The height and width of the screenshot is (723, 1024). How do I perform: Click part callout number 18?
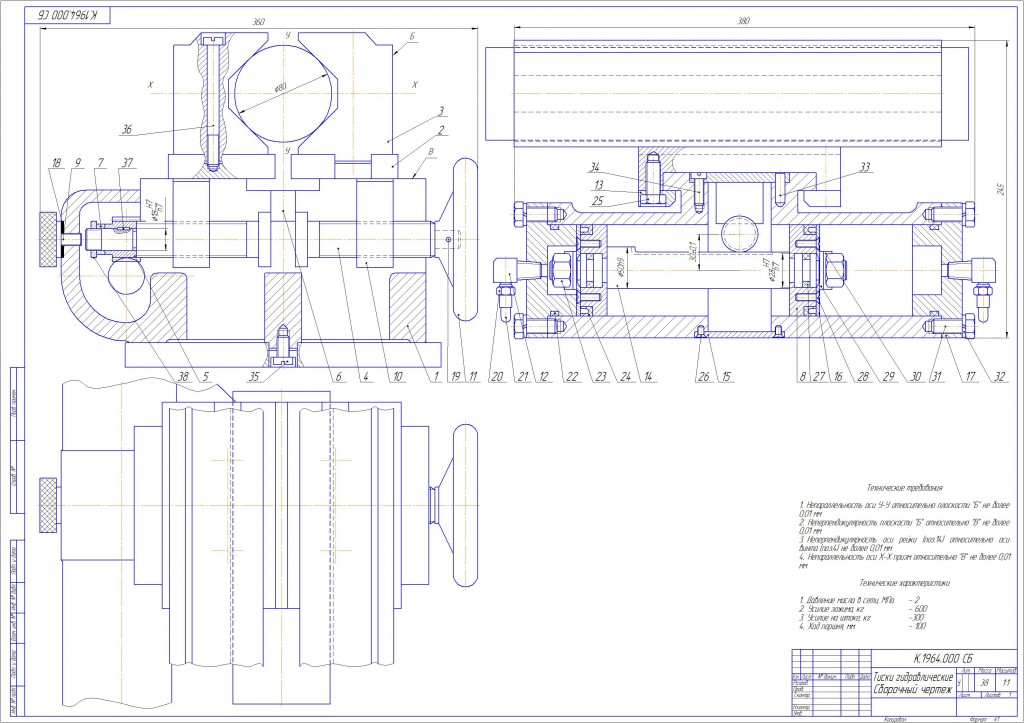[x=56, y=163]
